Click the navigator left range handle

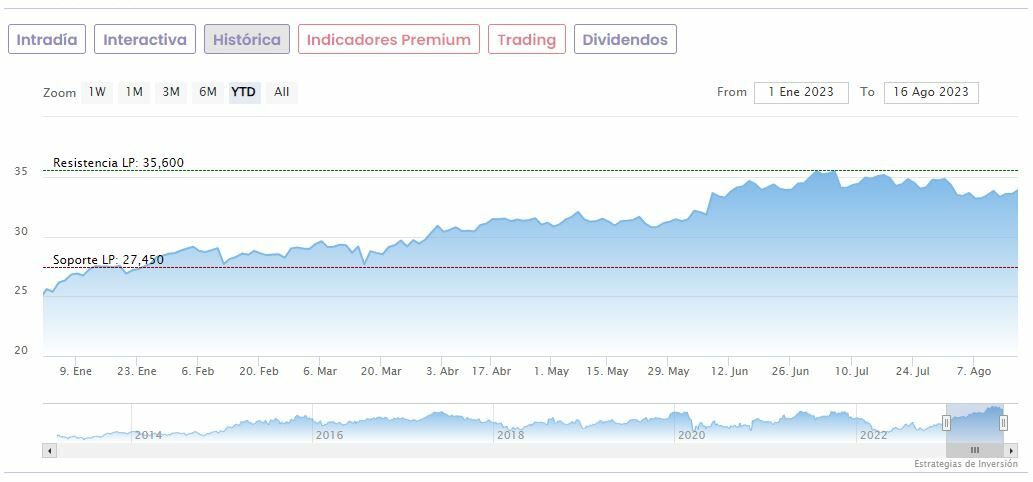(x=946, y=423)
